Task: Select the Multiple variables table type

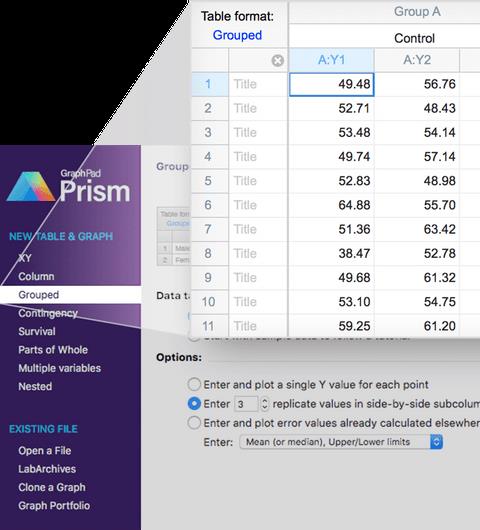Action: coord(59,368)
